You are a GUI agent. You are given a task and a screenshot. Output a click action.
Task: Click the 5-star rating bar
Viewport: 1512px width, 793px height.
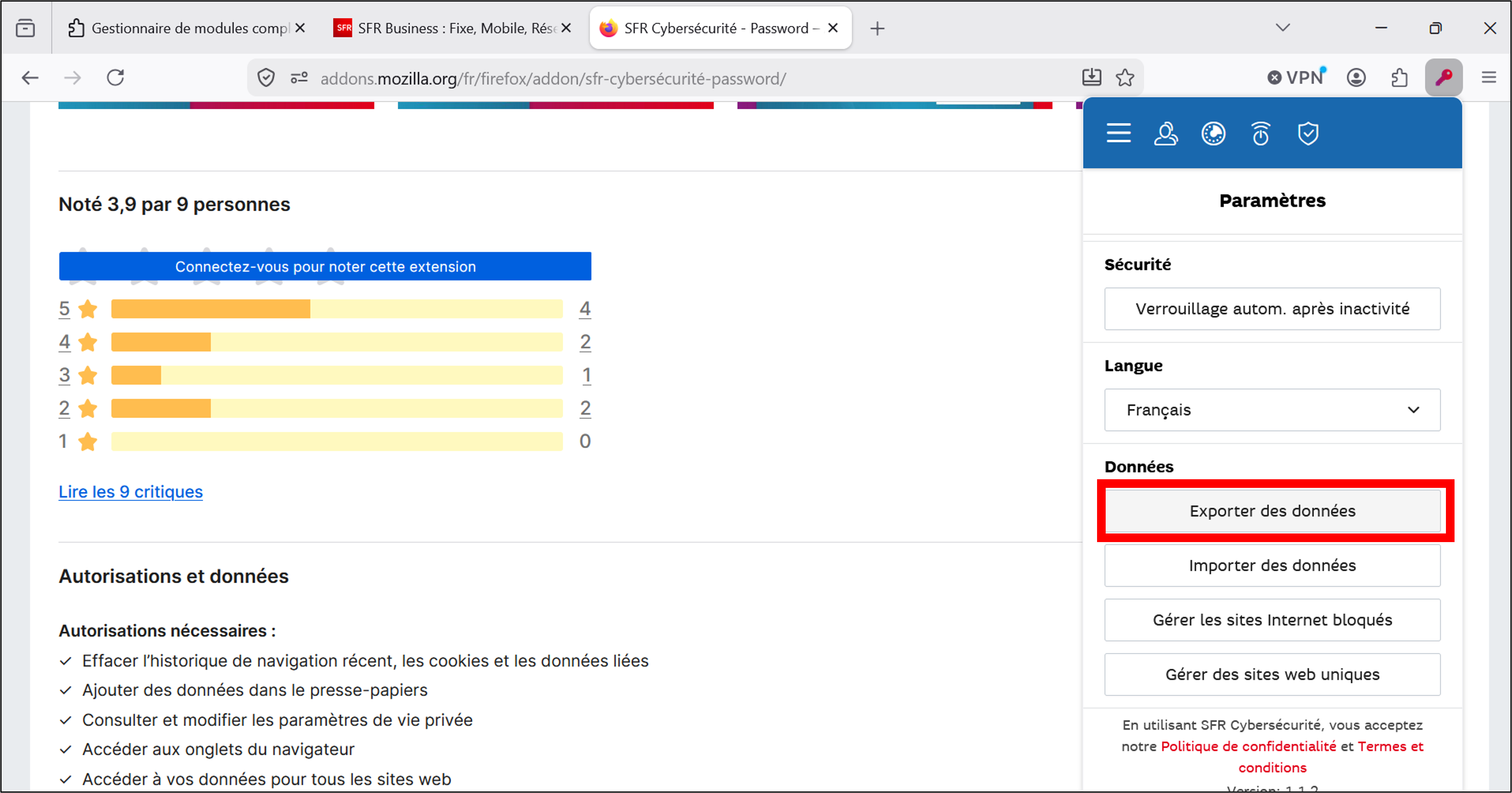[337, 308]
